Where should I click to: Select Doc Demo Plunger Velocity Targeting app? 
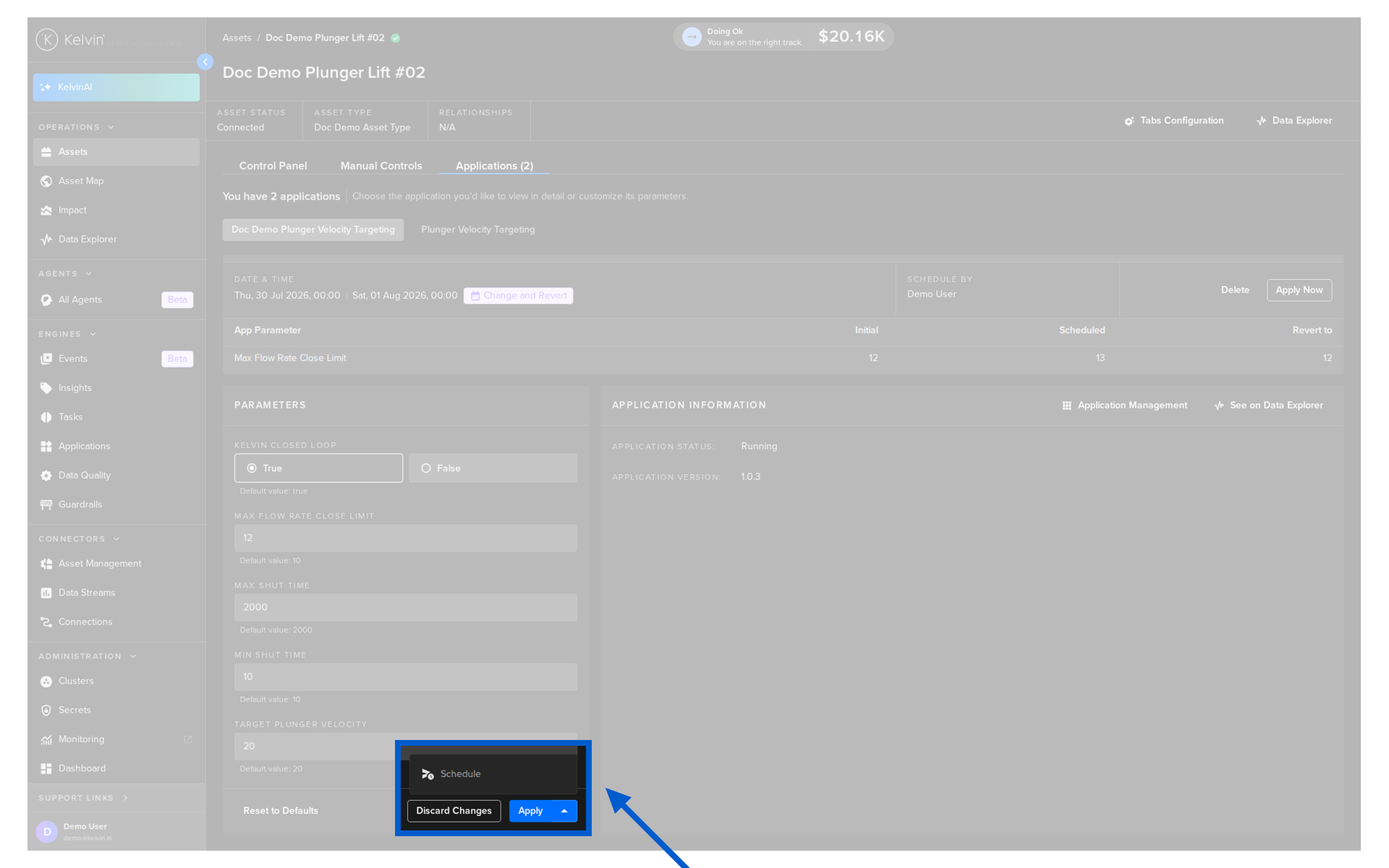point(313,230)
